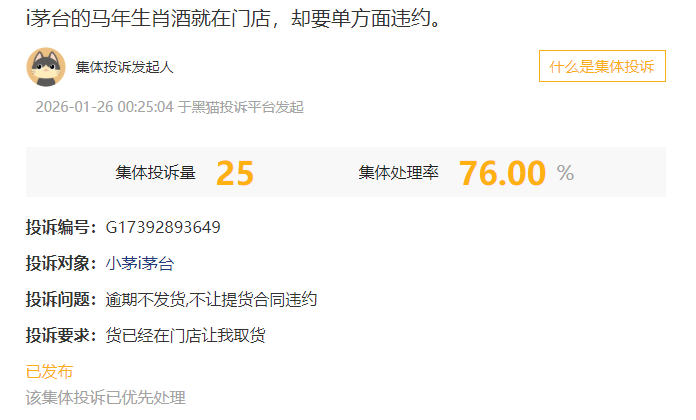Click the 投诉编号 field label

point(61,227)
